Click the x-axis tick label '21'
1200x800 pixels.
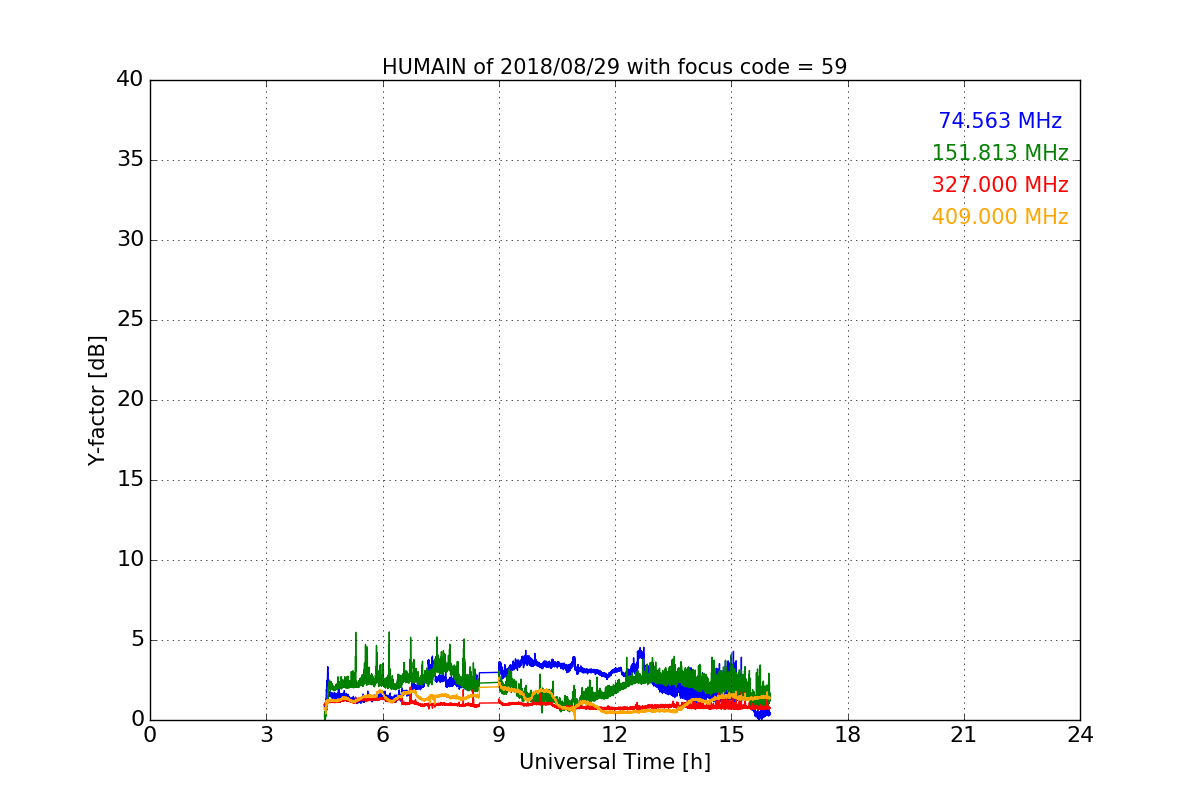[964, 735]
